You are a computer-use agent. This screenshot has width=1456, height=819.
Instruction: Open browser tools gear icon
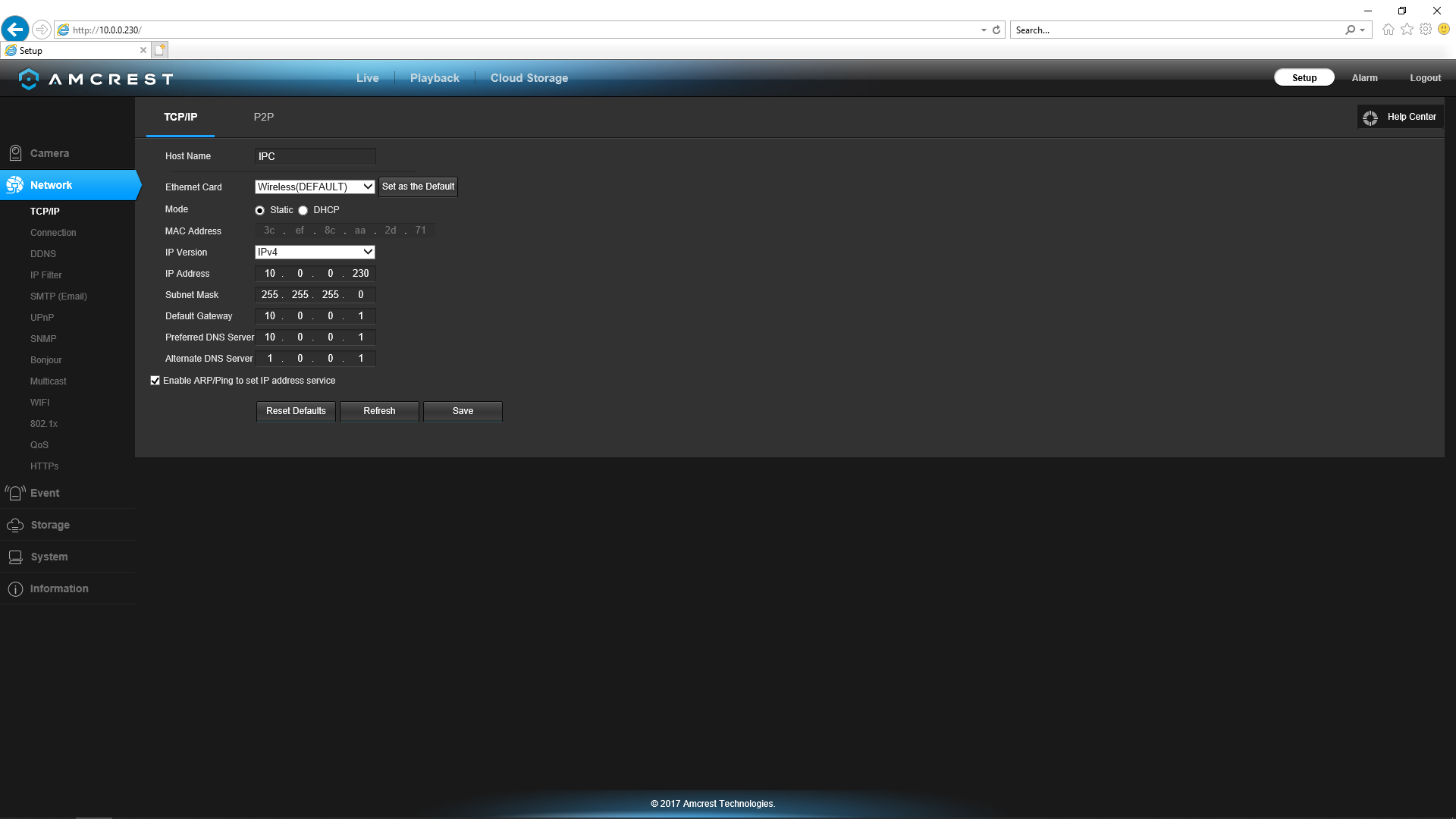click(x=1426, y=30)
